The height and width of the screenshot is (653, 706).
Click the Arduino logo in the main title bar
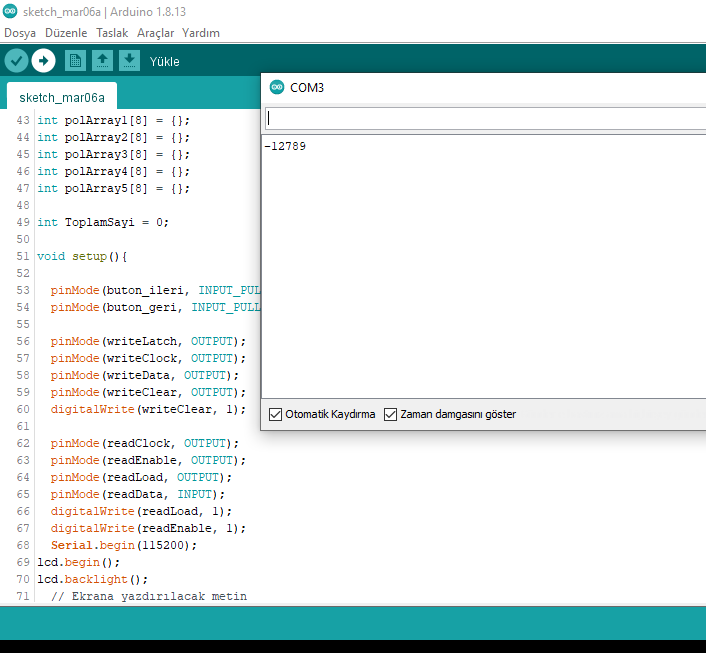tap(10, 11)
